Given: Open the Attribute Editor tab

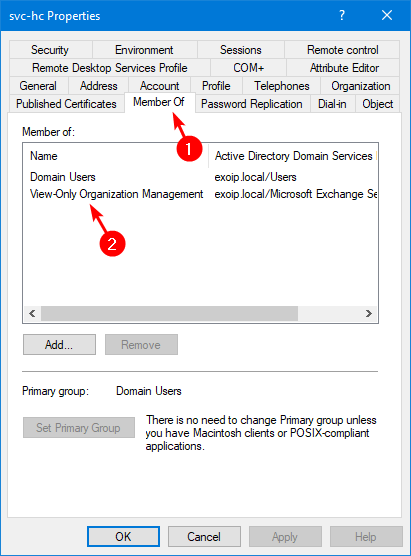Looking at the screenshot, I should (344, 68).
